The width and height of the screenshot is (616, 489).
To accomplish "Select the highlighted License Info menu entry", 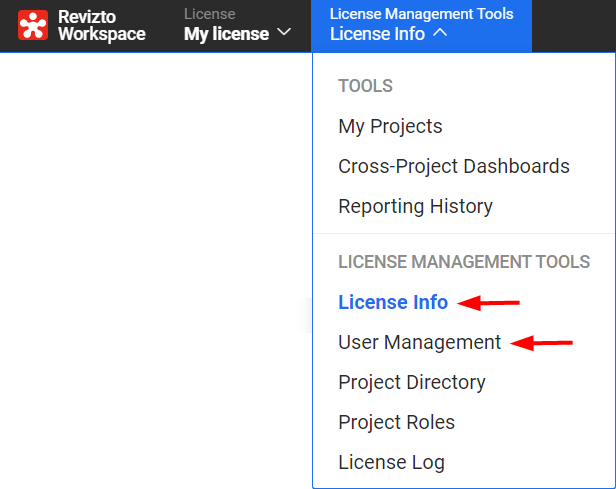I will pos(393,302).
